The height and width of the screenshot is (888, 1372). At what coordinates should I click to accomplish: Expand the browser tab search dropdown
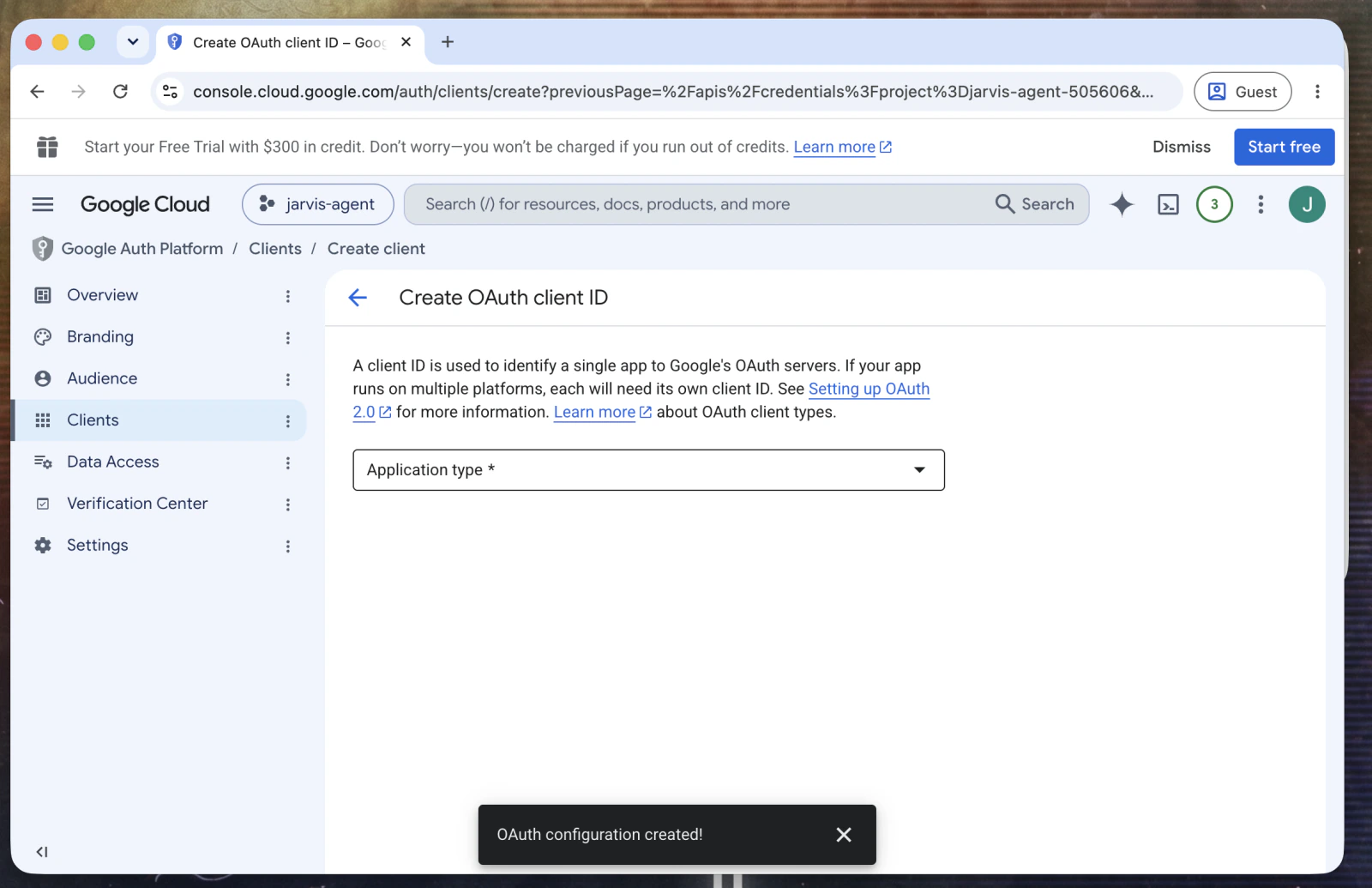(133, 41)
